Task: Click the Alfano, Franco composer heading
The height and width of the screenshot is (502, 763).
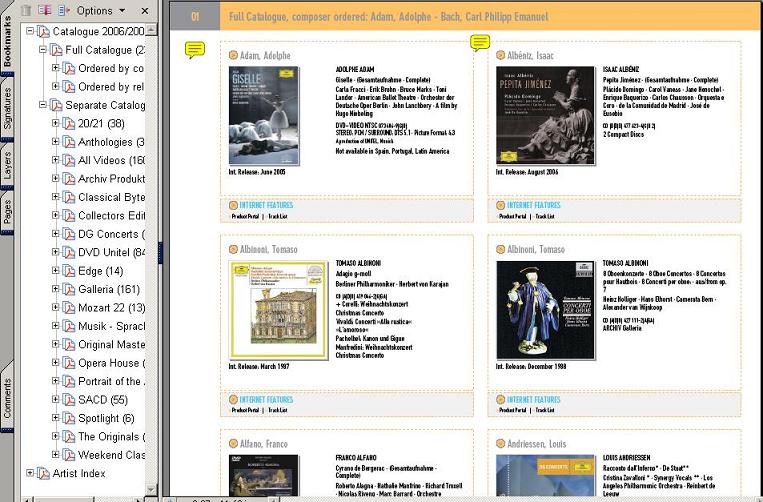Action: pyautogui.click(x=263, y=444)
